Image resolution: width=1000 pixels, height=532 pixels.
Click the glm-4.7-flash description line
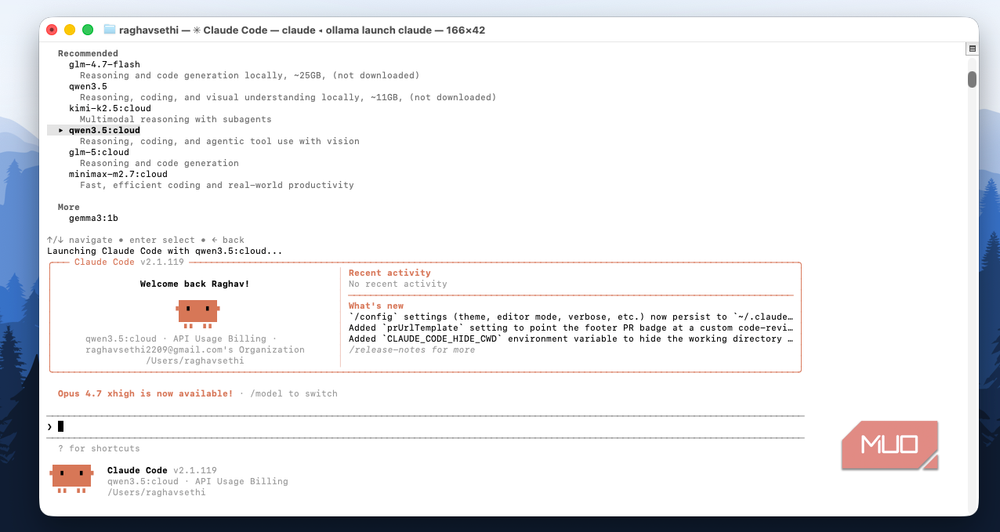250,75
